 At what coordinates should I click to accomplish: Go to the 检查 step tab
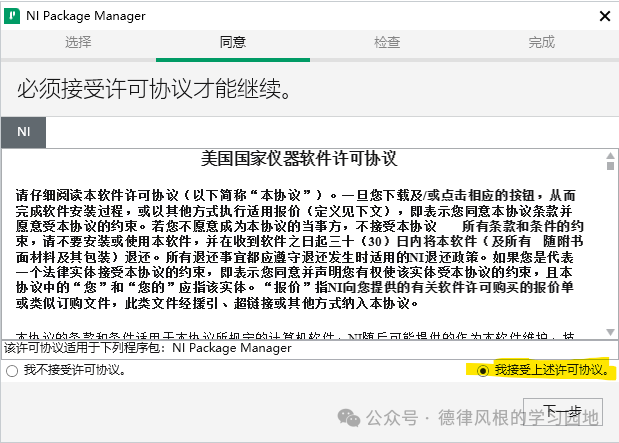coord(387,42)
